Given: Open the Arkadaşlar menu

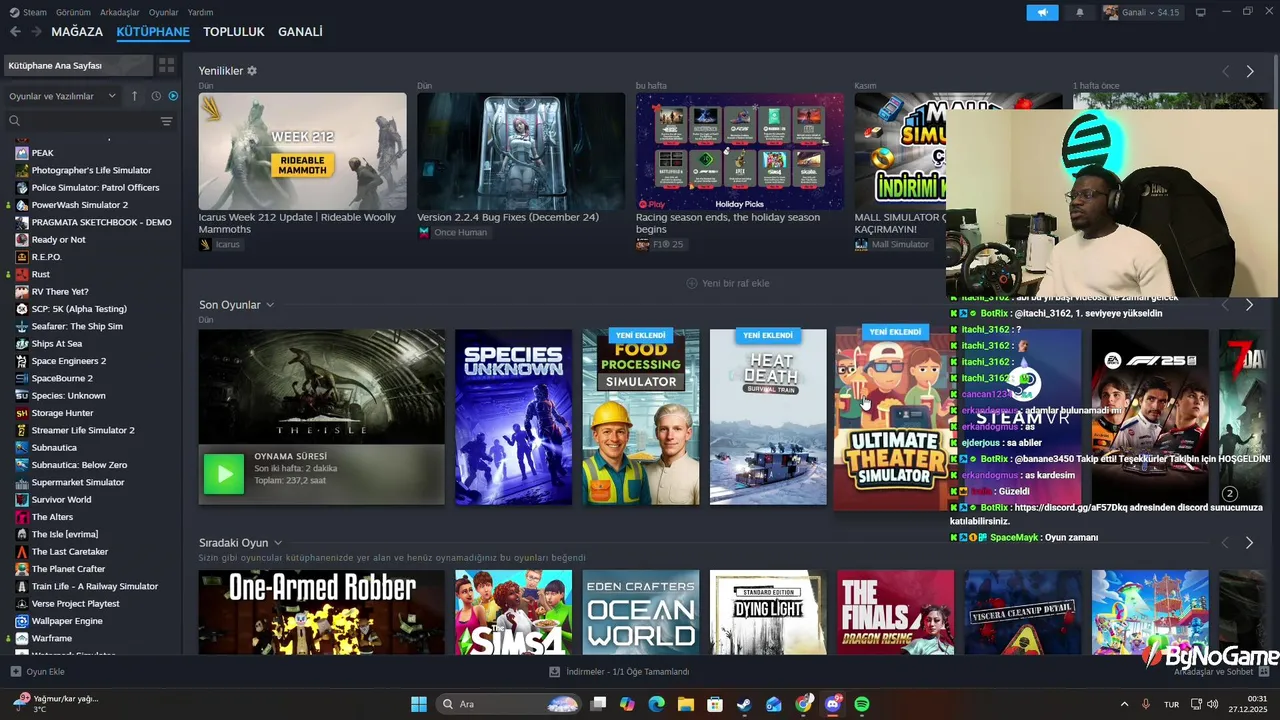Looking at the screenshot, I should [x=119, y=12].
